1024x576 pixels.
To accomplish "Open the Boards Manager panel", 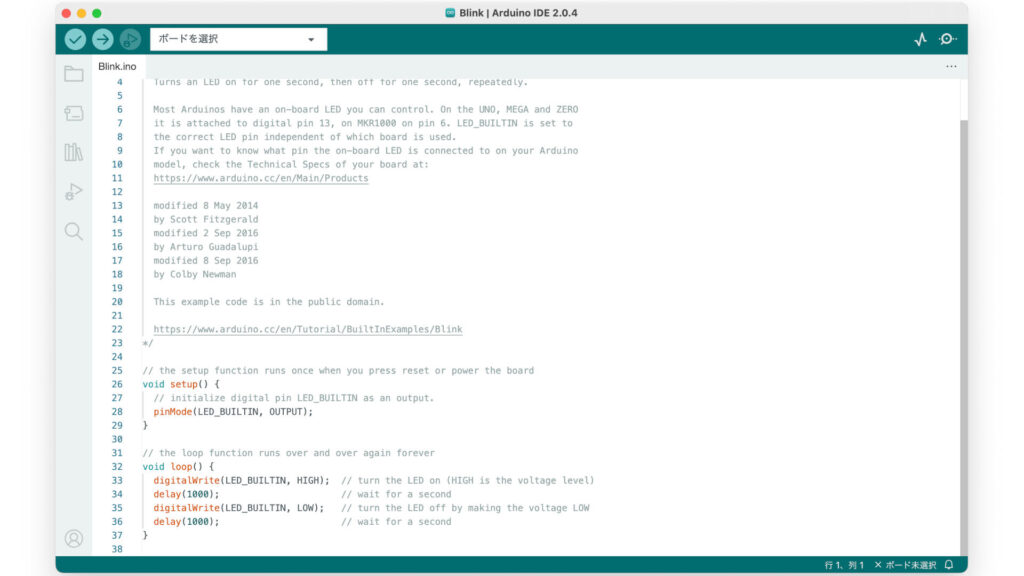I will click(73, 112).
